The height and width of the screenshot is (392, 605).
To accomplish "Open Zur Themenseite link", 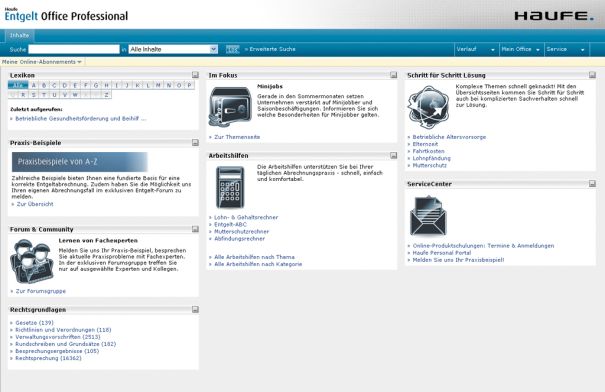I will tap(237, 137).
